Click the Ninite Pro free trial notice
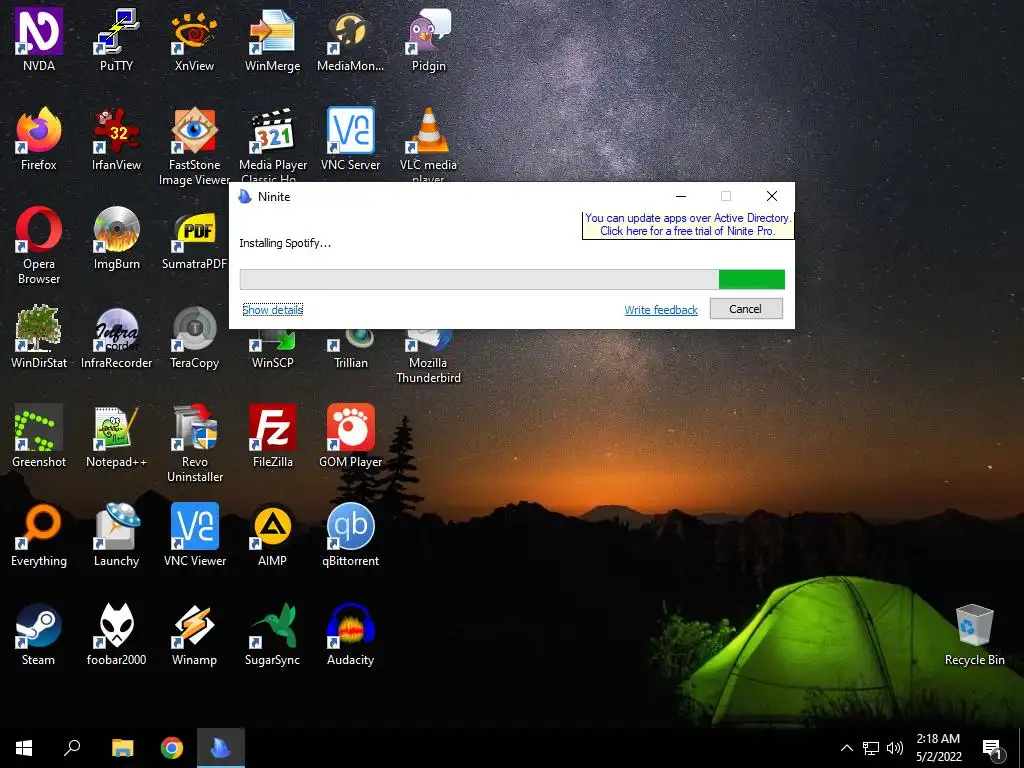Image resolution: width=1024 pixels, height=768 pixels. click(688, 225)
